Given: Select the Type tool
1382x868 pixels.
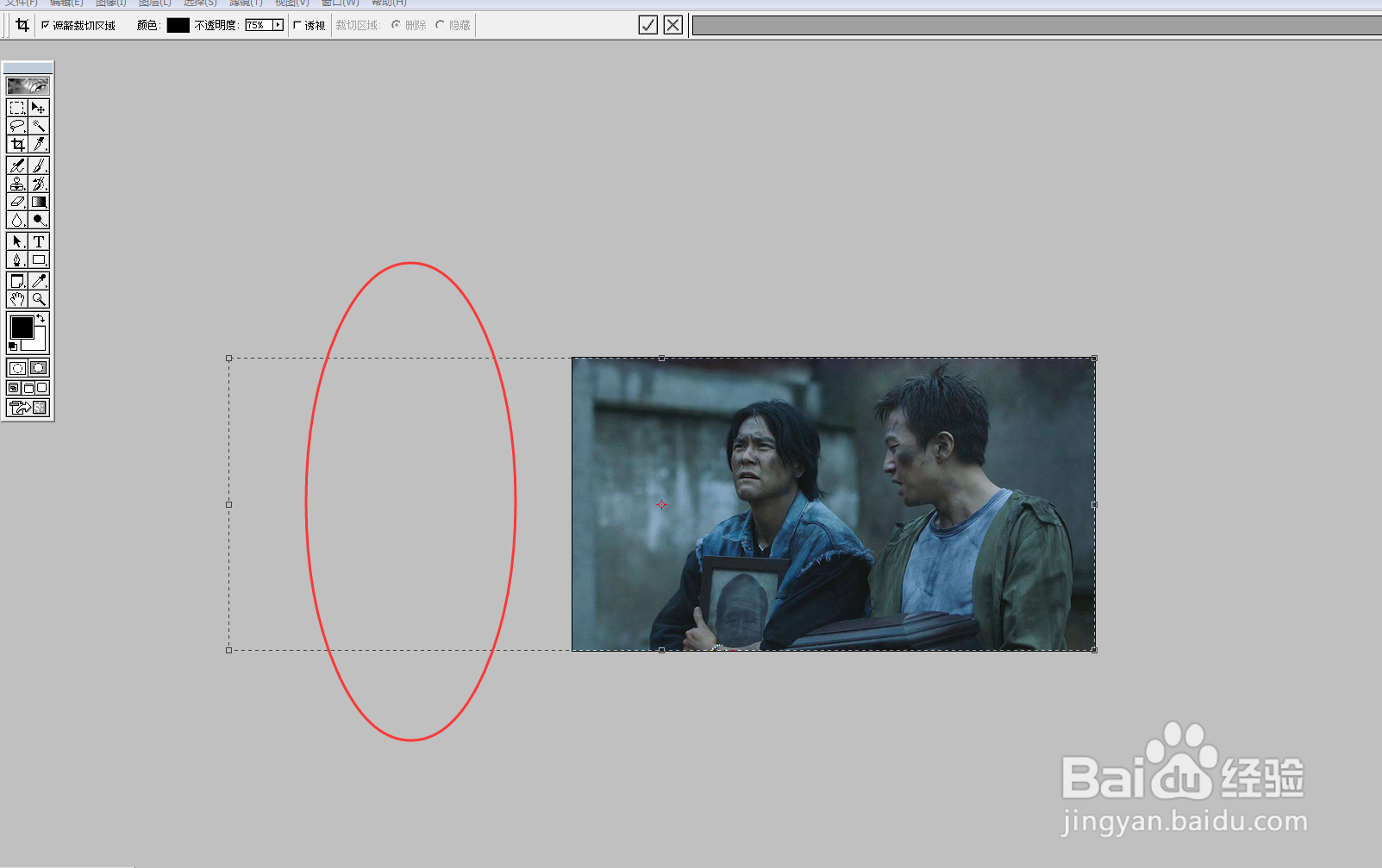Looking at the screenshot, I should [39, 241].
